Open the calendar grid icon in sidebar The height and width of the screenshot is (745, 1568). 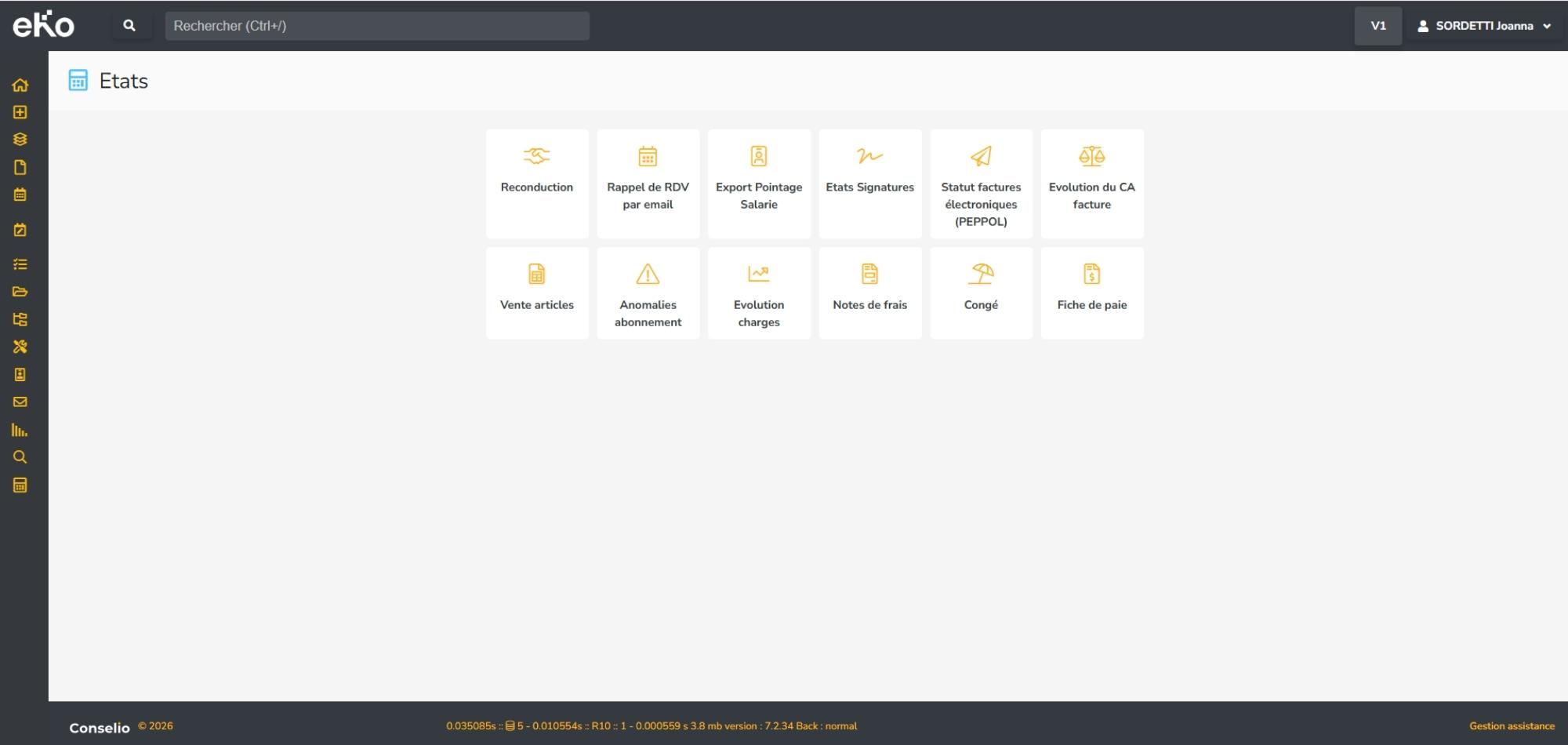click(x=20, y=194)
